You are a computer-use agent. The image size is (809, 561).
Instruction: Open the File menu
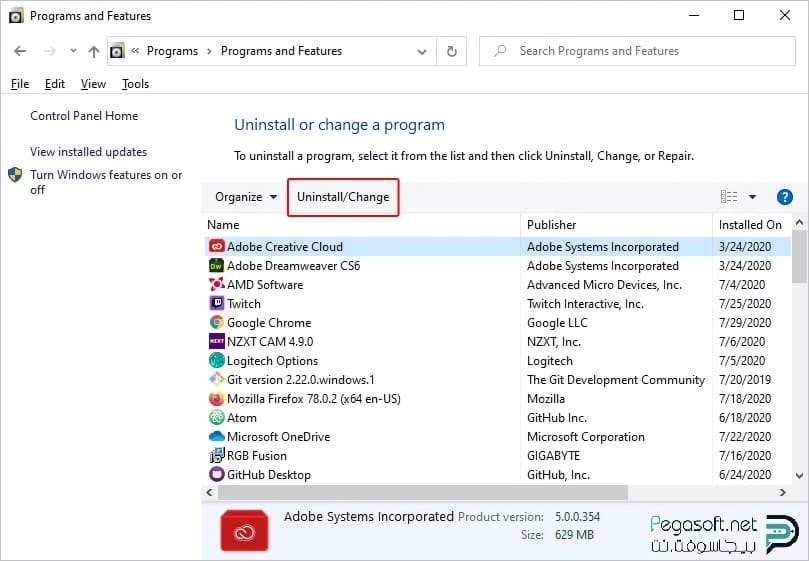pyautogui.click(x=20, y=84)
